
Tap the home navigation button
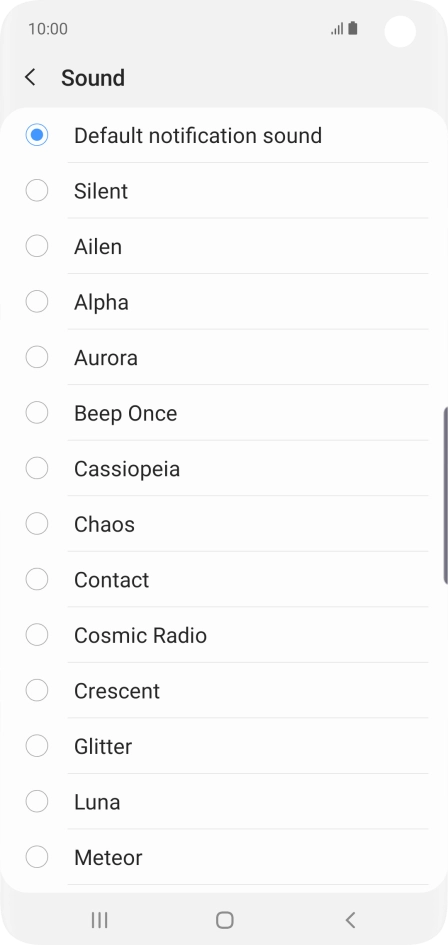[x=224, y=920]
